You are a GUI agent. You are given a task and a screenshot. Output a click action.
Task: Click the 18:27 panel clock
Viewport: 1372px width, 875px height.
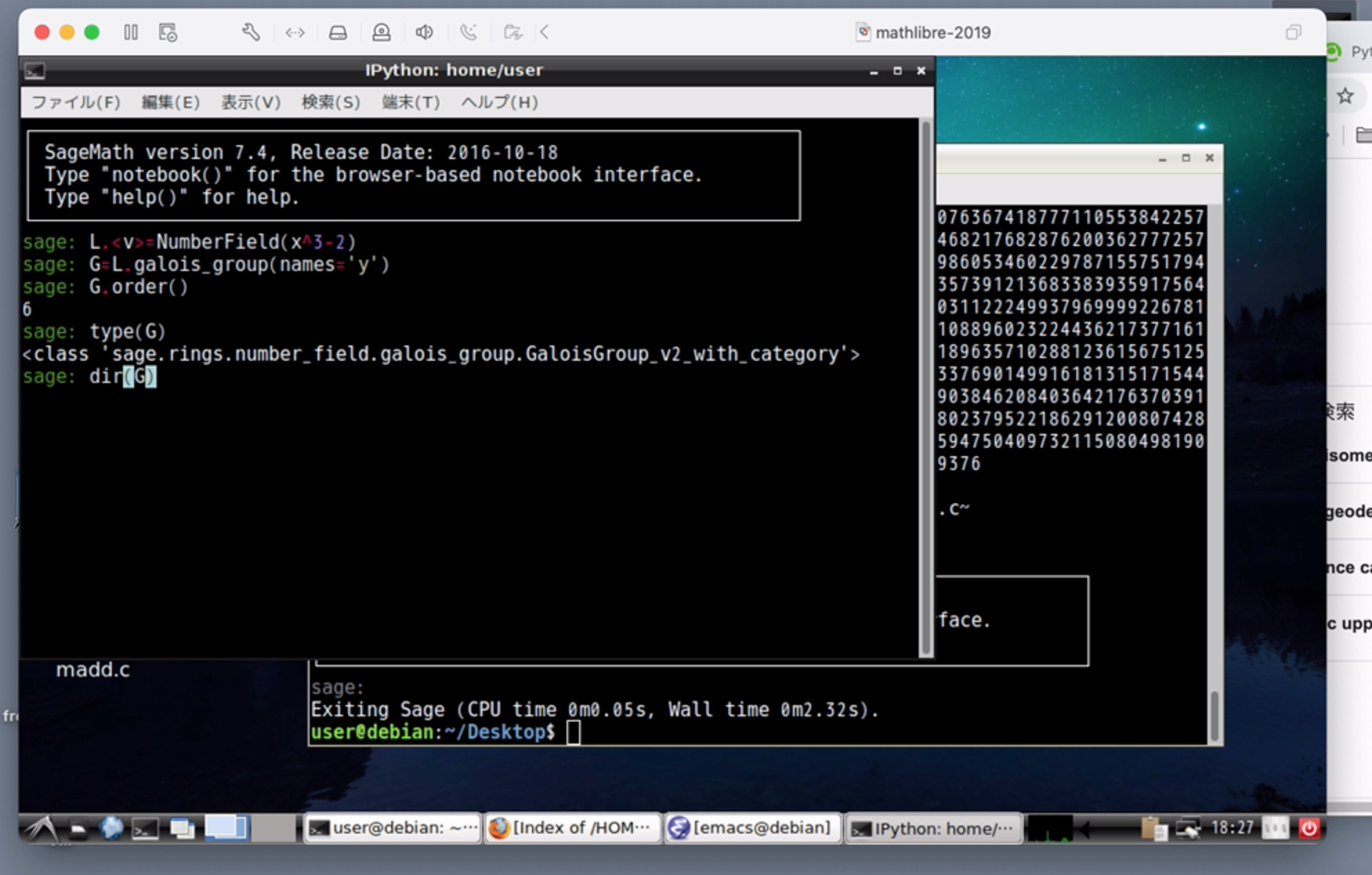(1232, 827)
